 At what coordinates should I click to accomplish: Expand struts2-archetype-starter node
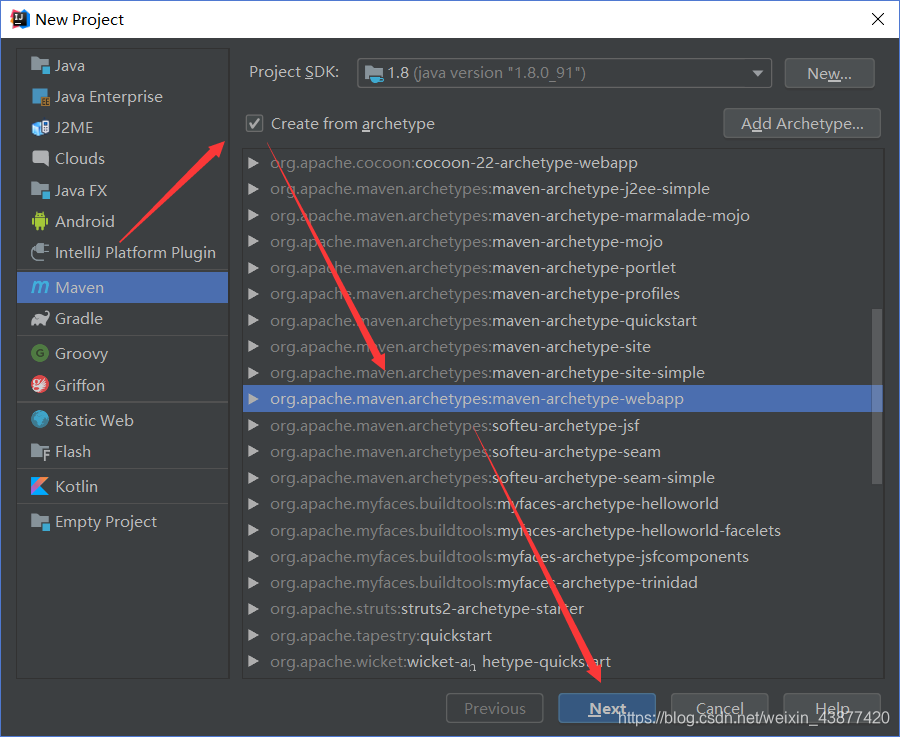coord(253,609)
